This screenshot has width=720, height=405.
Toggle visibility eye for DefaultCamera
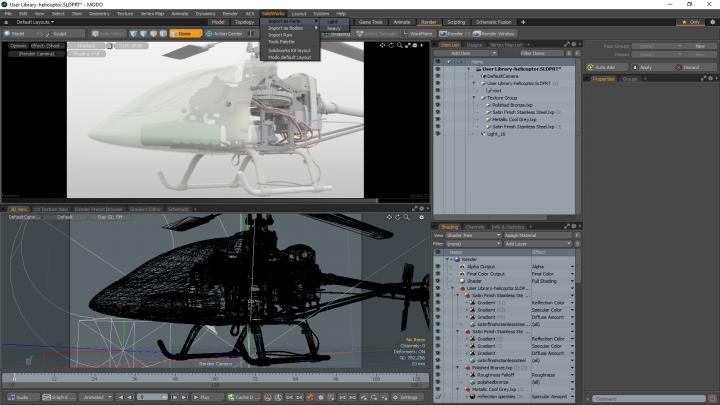coord(438,76)
